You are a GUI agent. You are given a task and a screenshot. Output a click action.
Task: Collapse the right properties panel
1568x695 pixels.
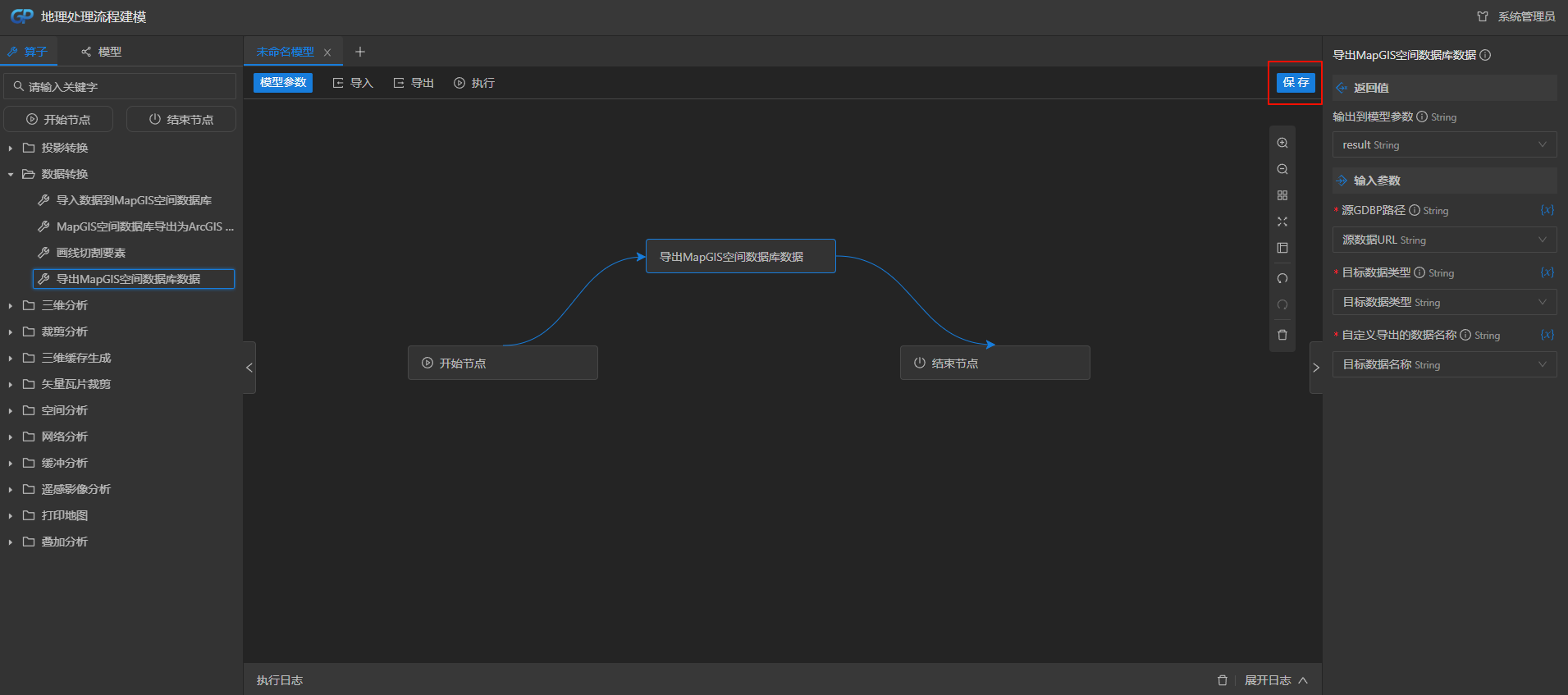tap(1316, 368)
